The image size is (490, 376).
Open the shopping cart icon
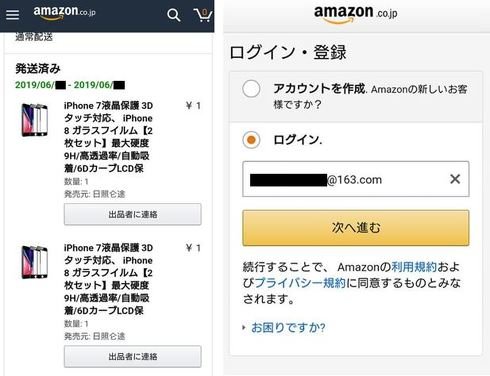point(203,15)
